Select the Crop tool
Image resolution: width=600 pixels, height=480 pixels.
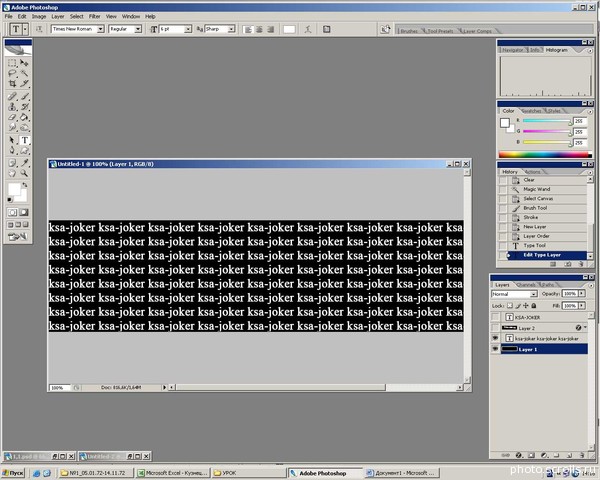click(12, 83)
